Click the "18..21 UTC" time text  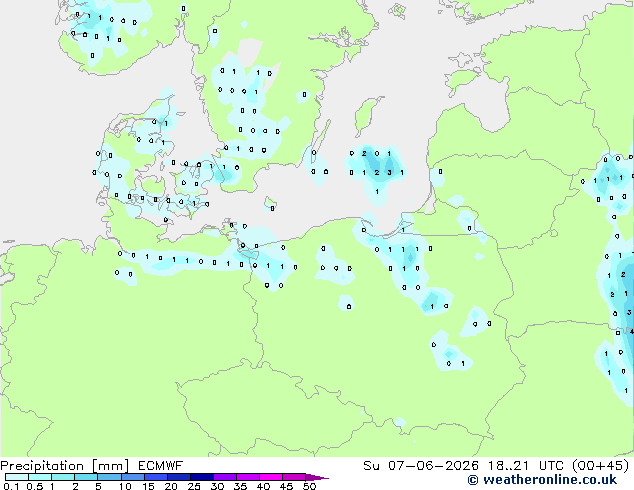(x=526, y=466)
